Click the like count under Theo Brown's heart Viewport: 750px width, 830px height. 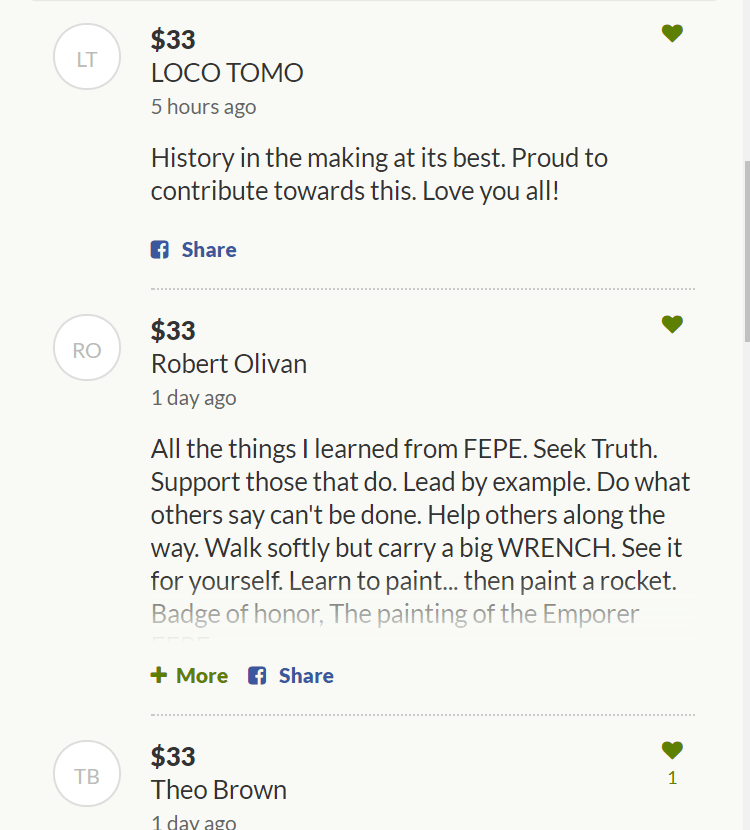[672, 778]
